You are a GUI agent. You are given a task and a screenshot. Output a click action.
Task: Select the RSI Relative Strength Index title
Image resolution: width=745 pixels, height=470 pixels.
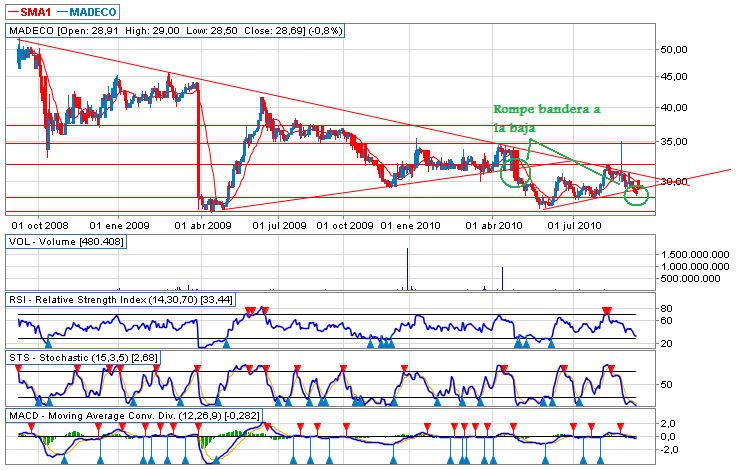[121, 300]
